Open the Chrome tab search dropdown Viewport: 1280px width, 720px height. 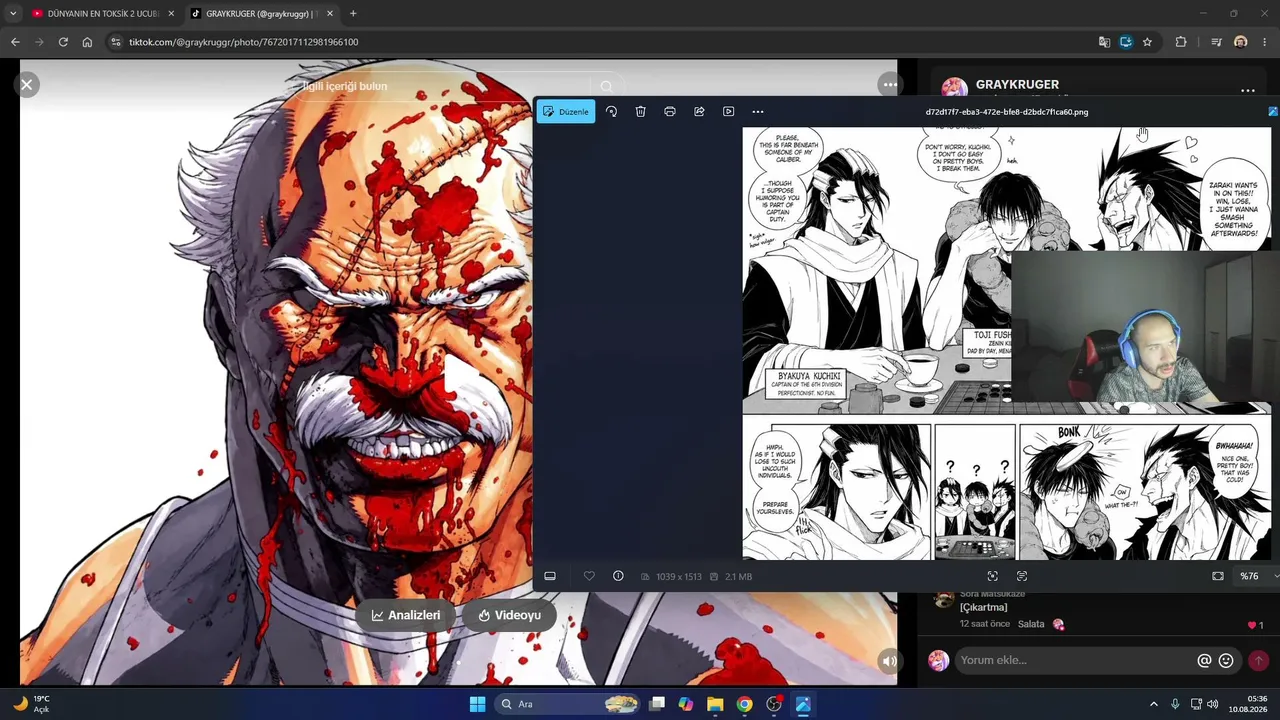click(12, 13)
